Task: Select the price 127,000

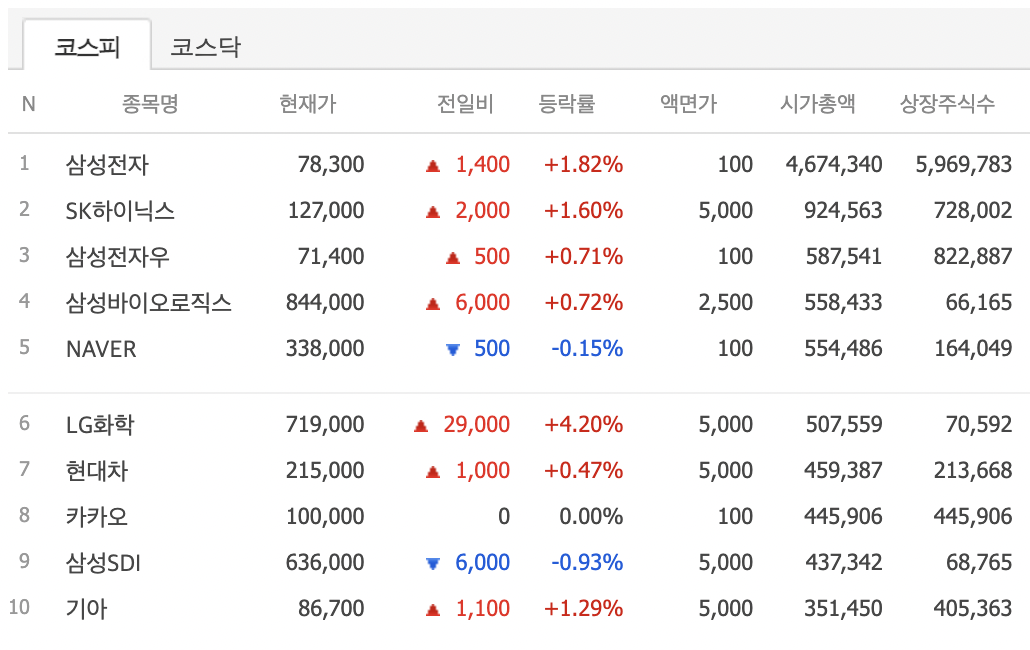Action: 326,210
